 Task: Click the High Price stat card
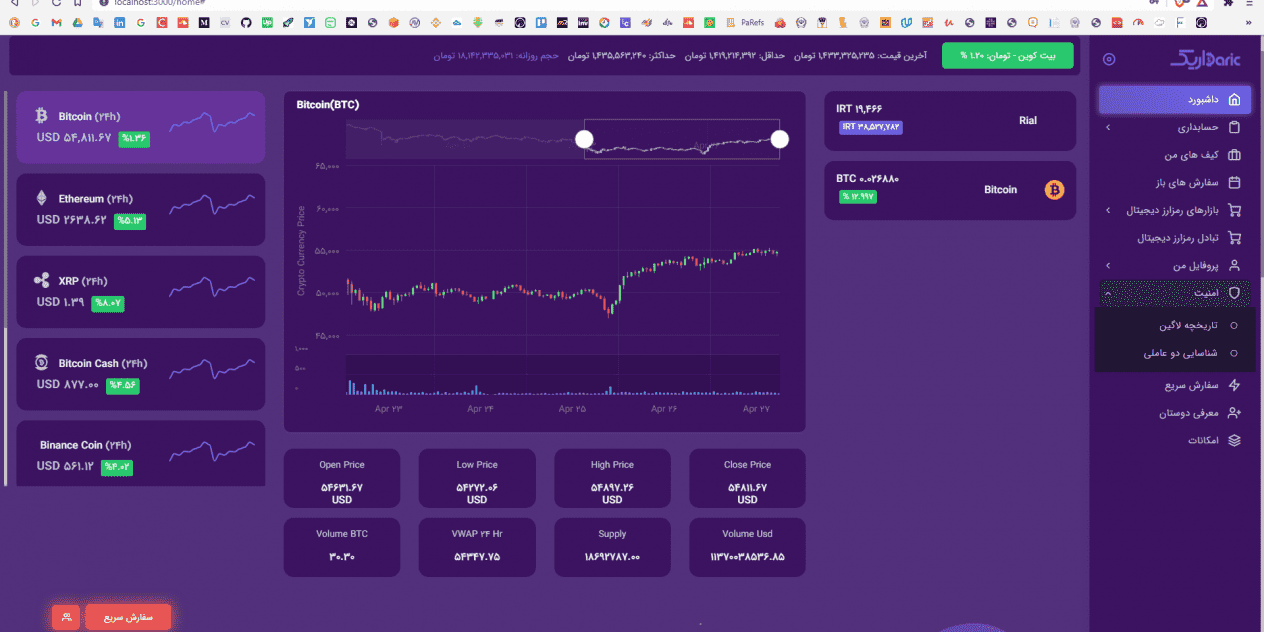click(x=612, y=478)
